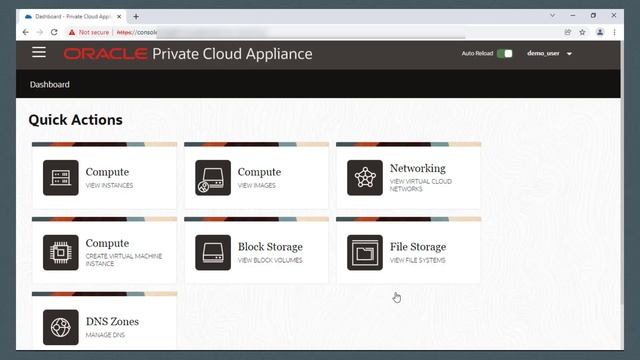This screenshot has height=360, width=640.
Task: Click the share page icon in address bar
Action: click(x=567, y=32)
